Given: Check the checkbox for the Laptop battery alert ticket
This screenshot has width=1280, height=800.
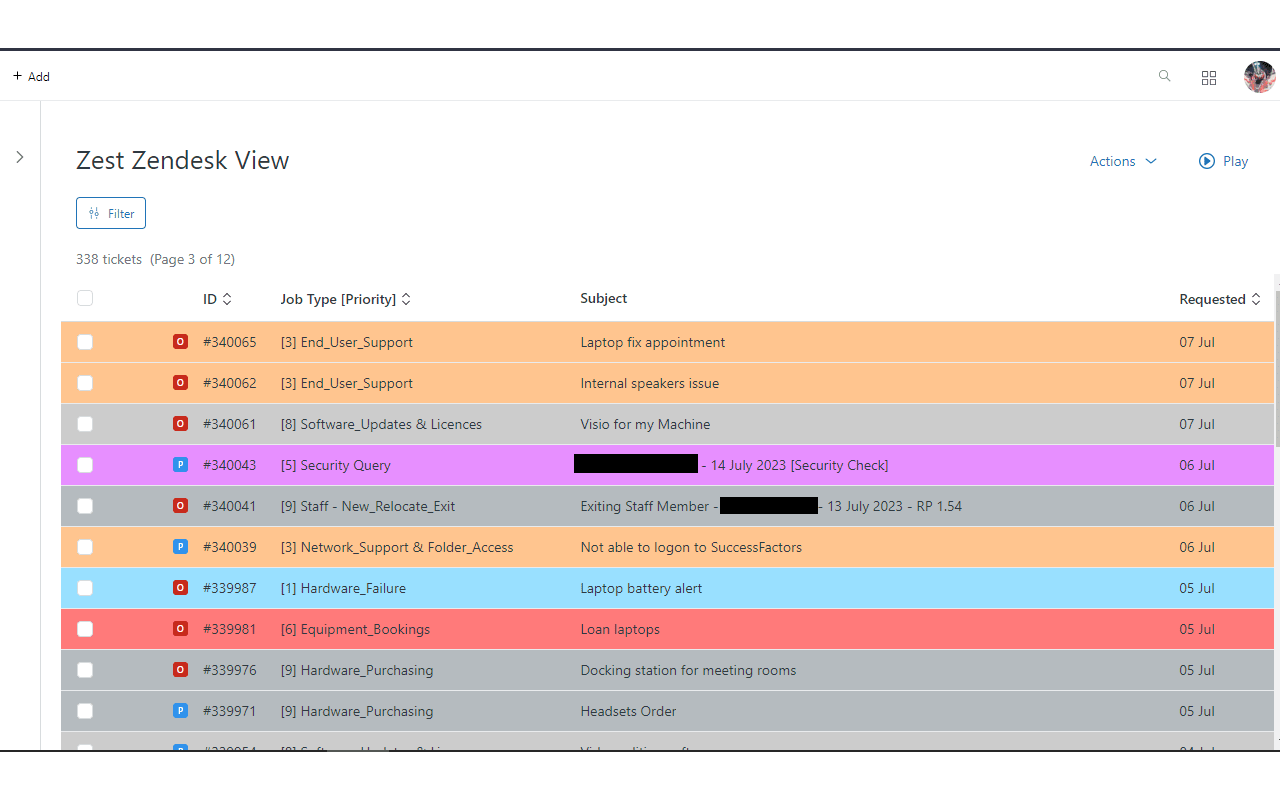Looking at the screenshot, I should tap(85, 588).
